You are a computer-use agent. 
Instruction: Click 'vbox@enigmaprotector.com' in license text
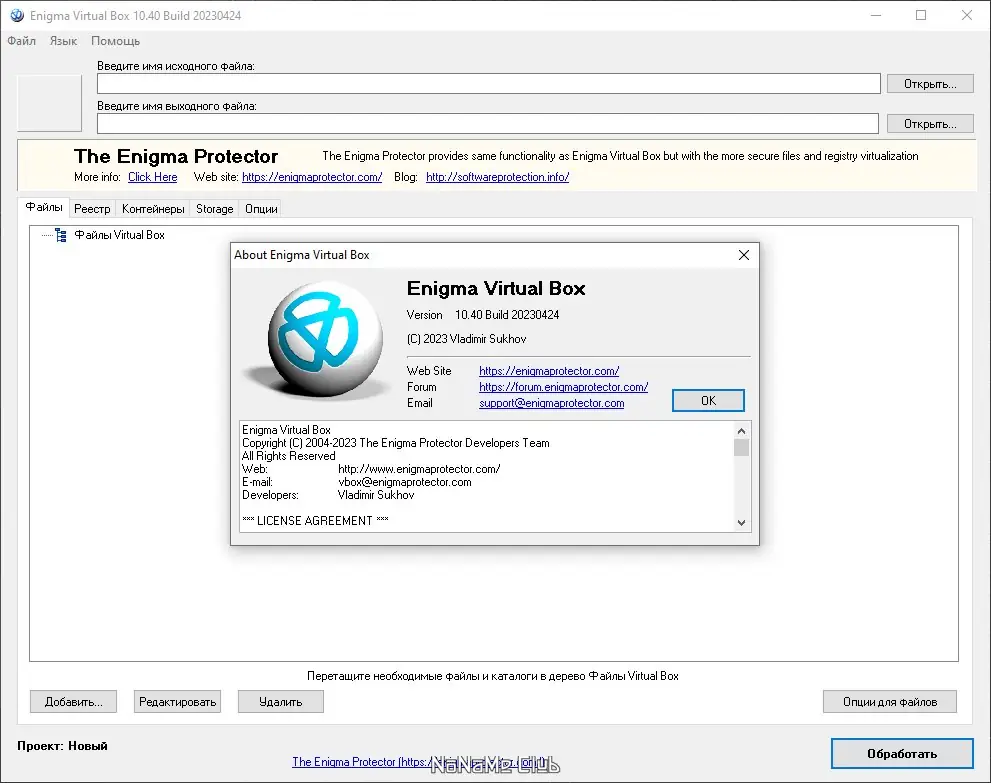pyautogui.click(x=404, y=482)
